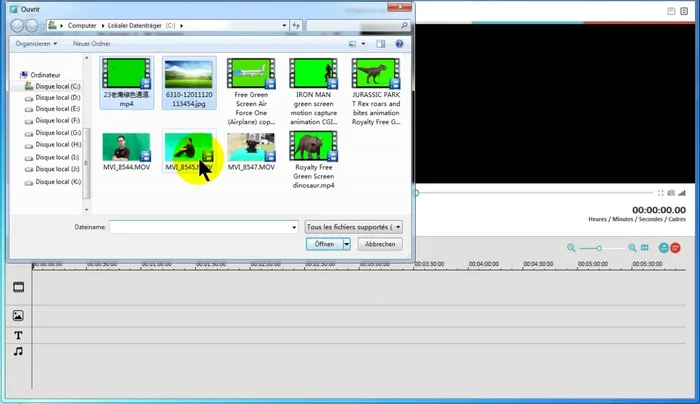Click the timeline zoom slider handle
This screenshot has width=700, height=404.
click(x=599, y=248)
